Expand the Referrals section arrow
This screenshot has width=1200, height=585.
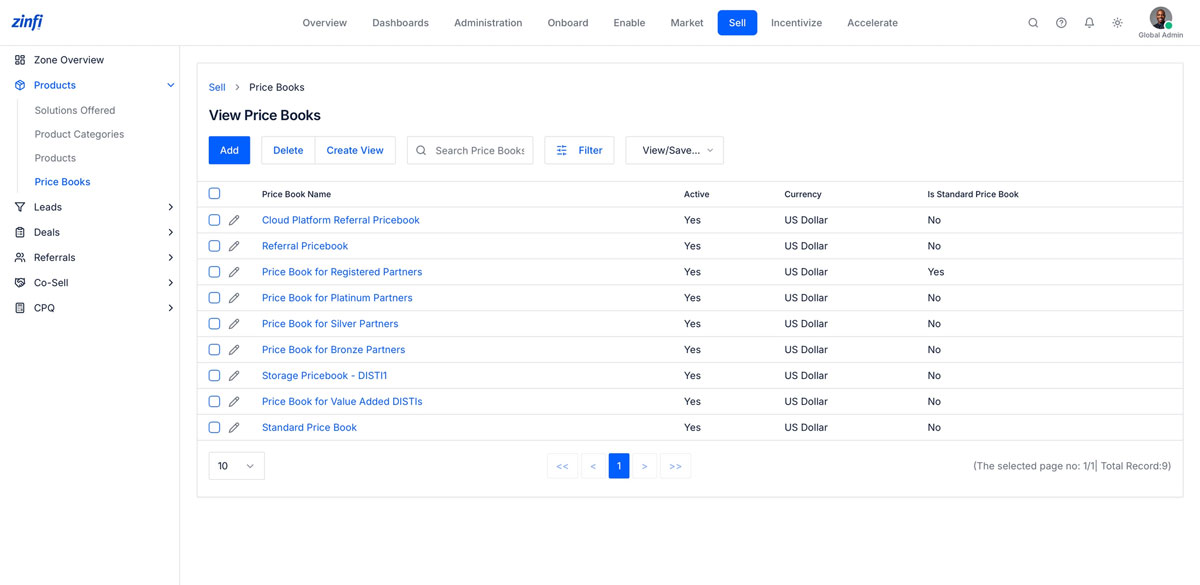tap(171, 257)
